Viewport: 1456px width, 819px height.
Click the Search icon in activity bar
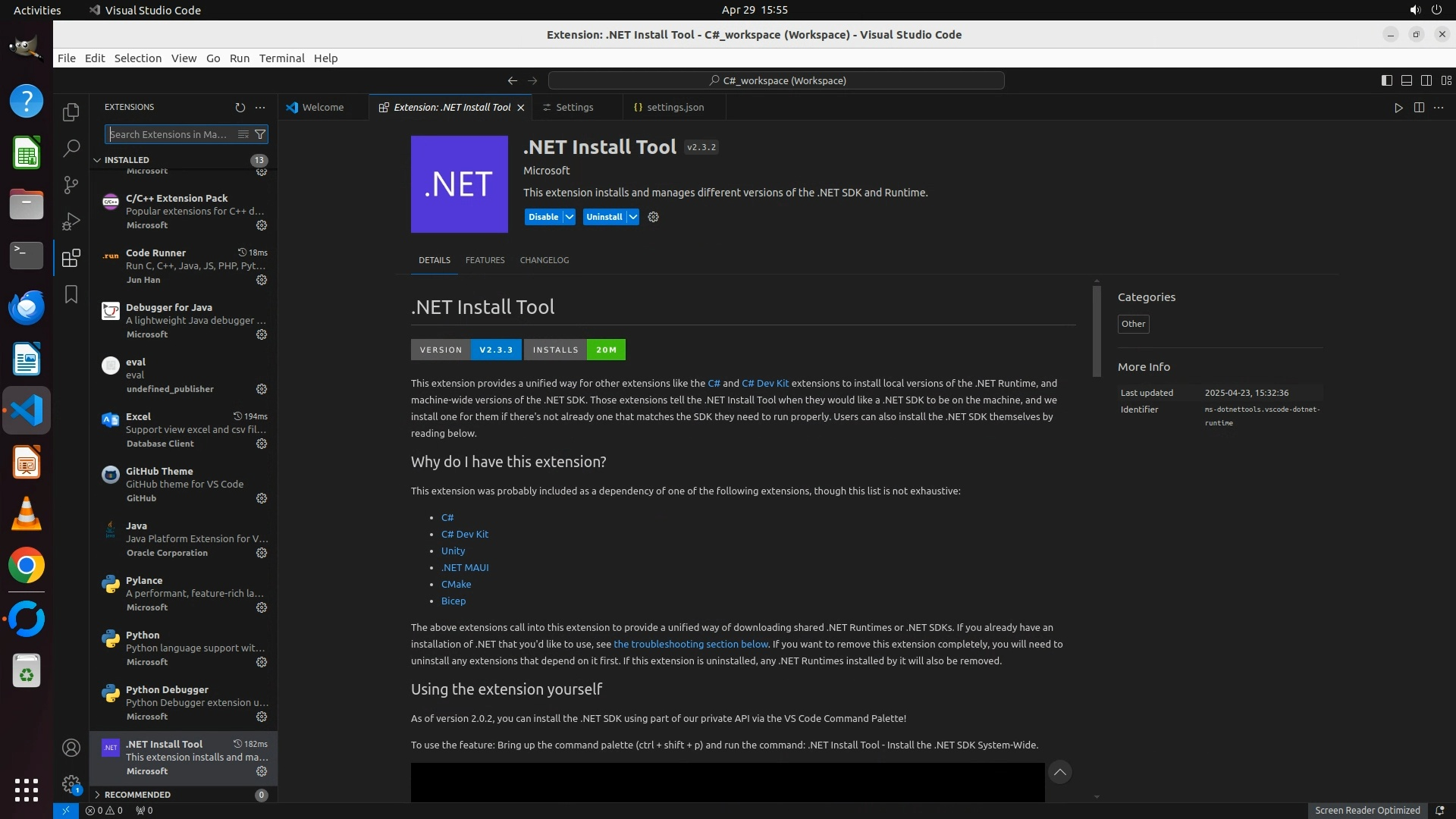click(x=71, y=149)
